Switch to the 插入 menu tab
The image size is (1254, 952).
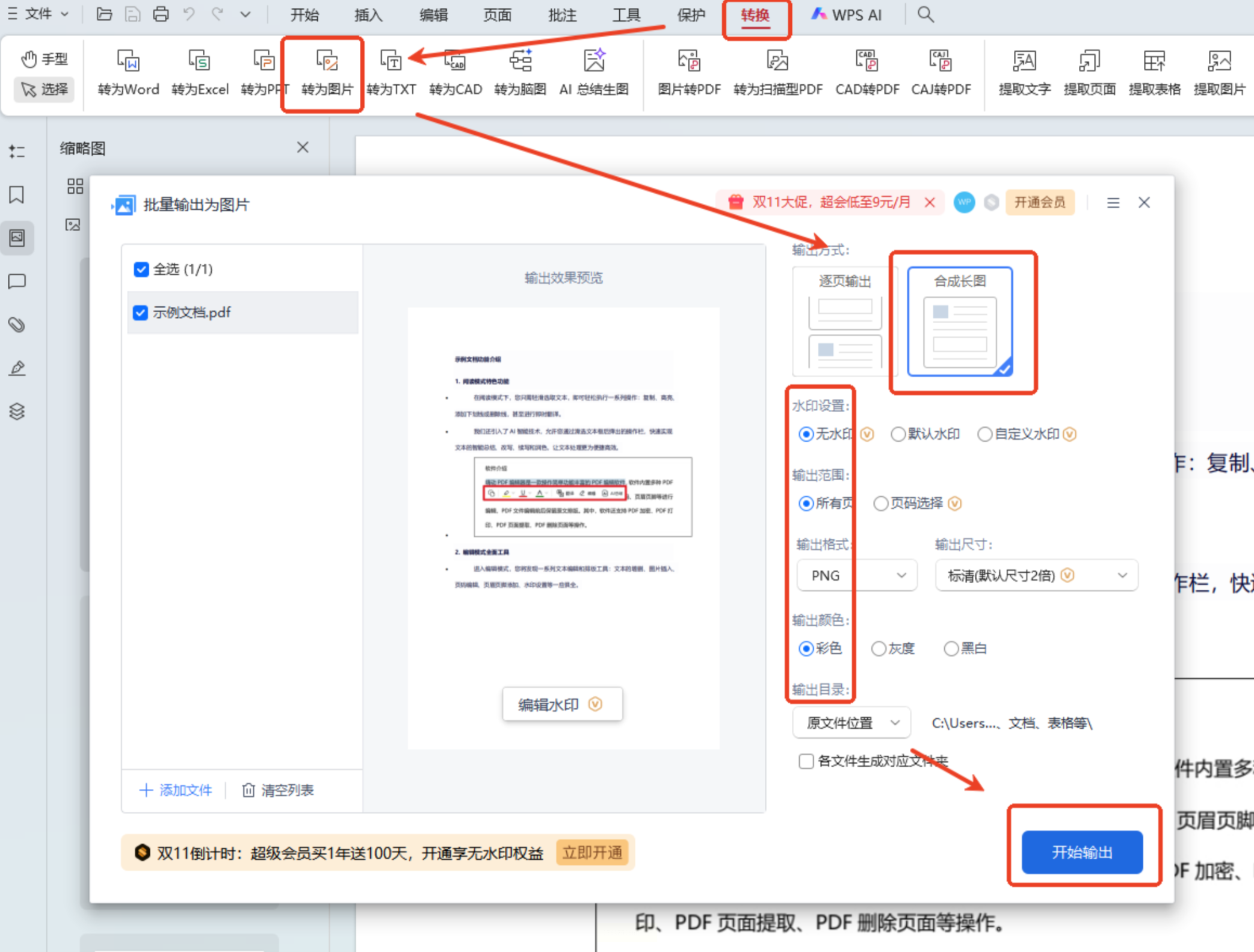(368, 14)
